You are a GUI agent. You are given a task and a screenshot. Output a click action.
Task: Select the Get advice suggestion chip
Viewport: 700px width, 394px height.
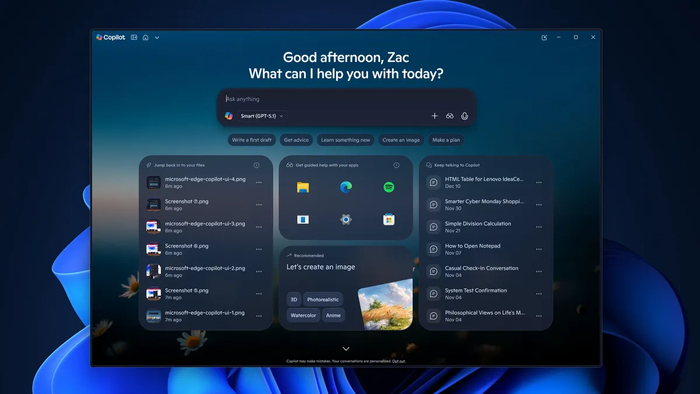coord(296,140)
